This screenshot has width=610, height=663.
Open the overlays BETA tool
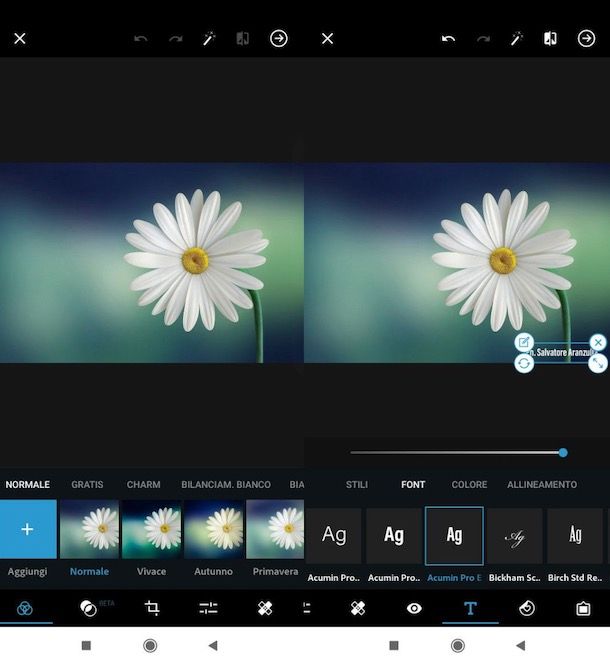(88, 608)
